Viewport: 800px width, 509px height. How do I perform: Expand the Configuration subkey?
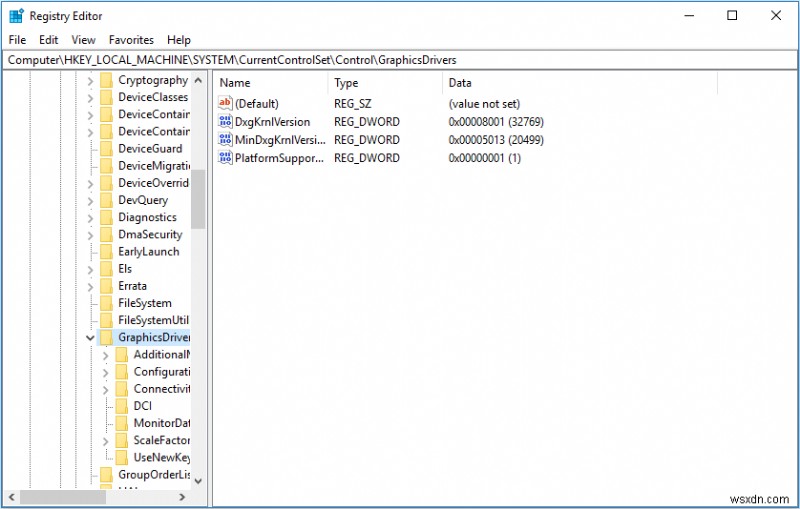(x=106, y=372)
